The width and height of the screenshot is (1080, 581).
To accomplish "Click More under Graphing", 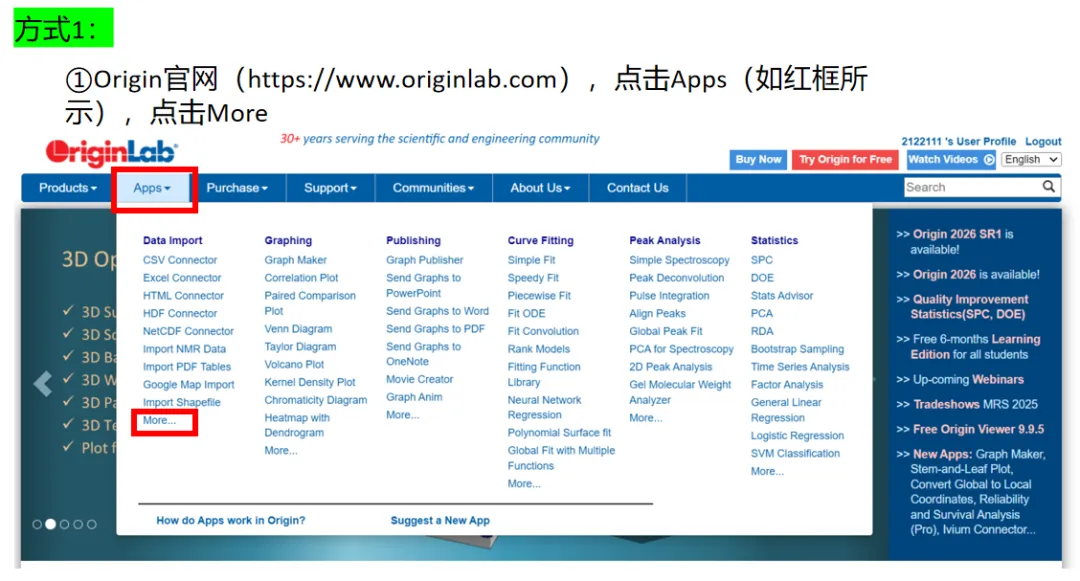I will (x=281, y=450).
